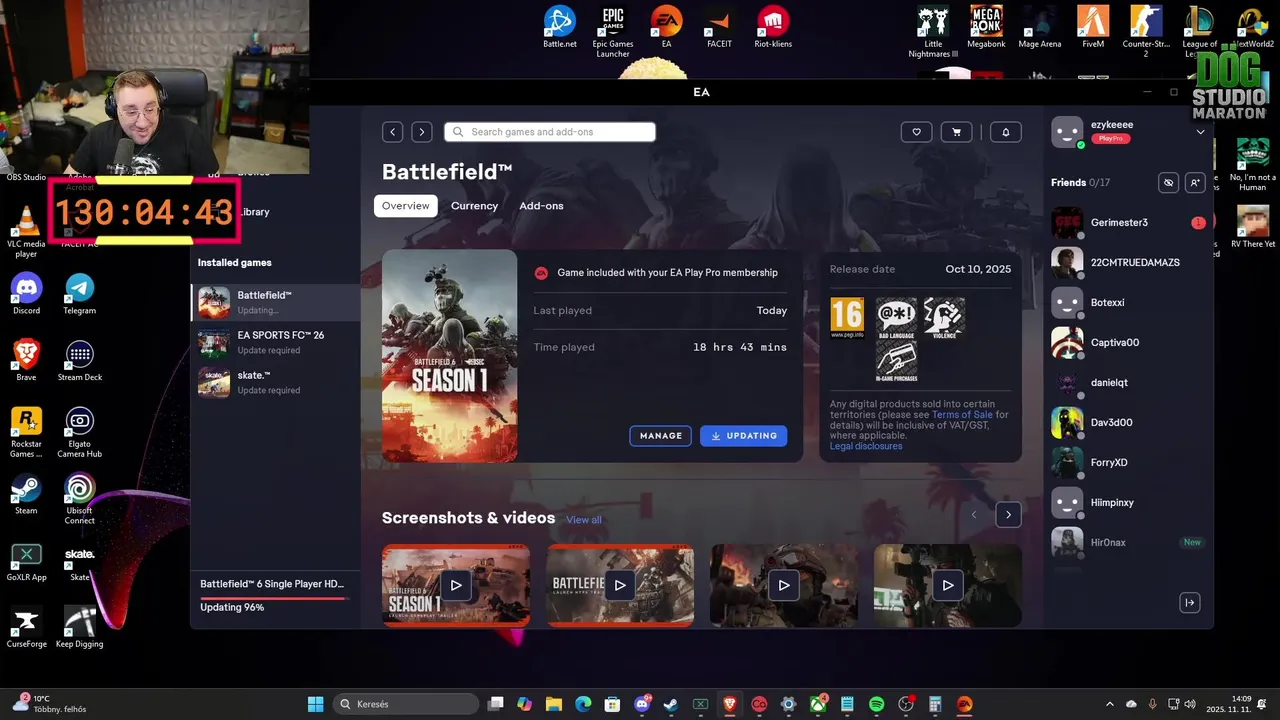The height and width of the screenshot is (720, 1280).
Task: Open Stream Deck desktop icon
Action: (x=80, y=360)
